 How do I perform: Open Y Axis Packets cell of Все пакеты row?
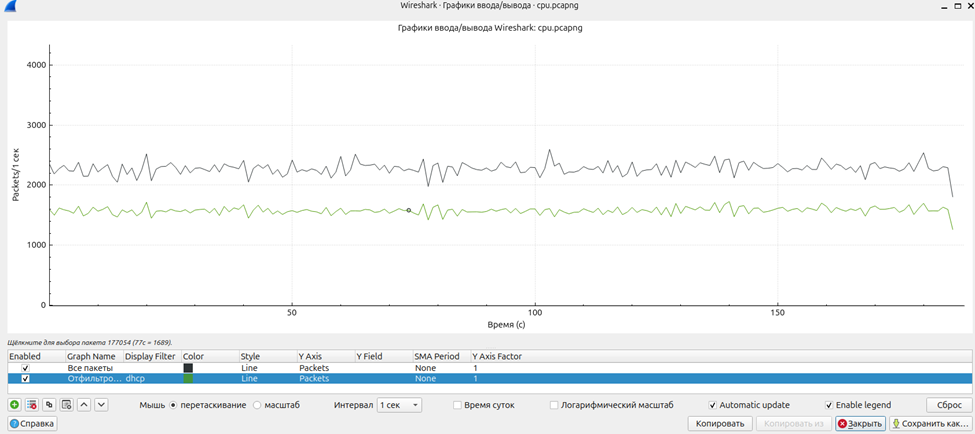coord(326,368)
